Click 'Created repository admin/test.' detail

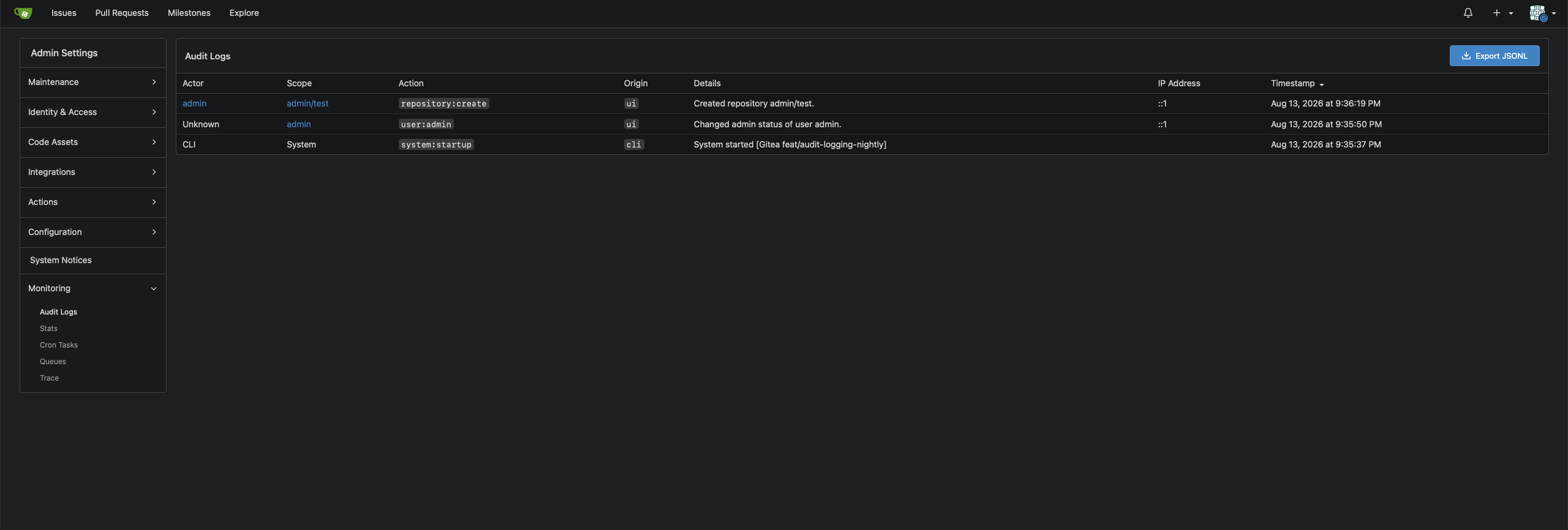tap(753, 103)
